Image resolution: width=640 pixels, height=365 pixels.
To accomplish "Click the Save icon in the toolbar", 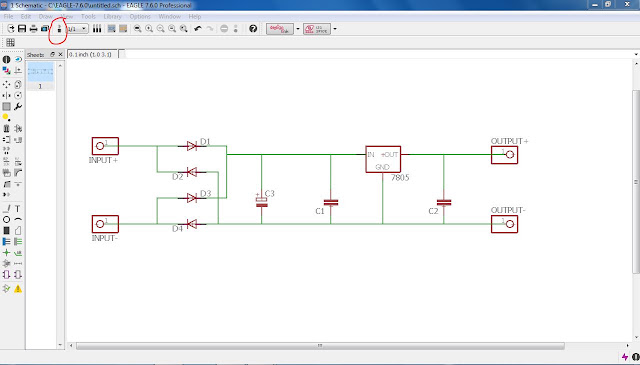I will coord(22,29).
